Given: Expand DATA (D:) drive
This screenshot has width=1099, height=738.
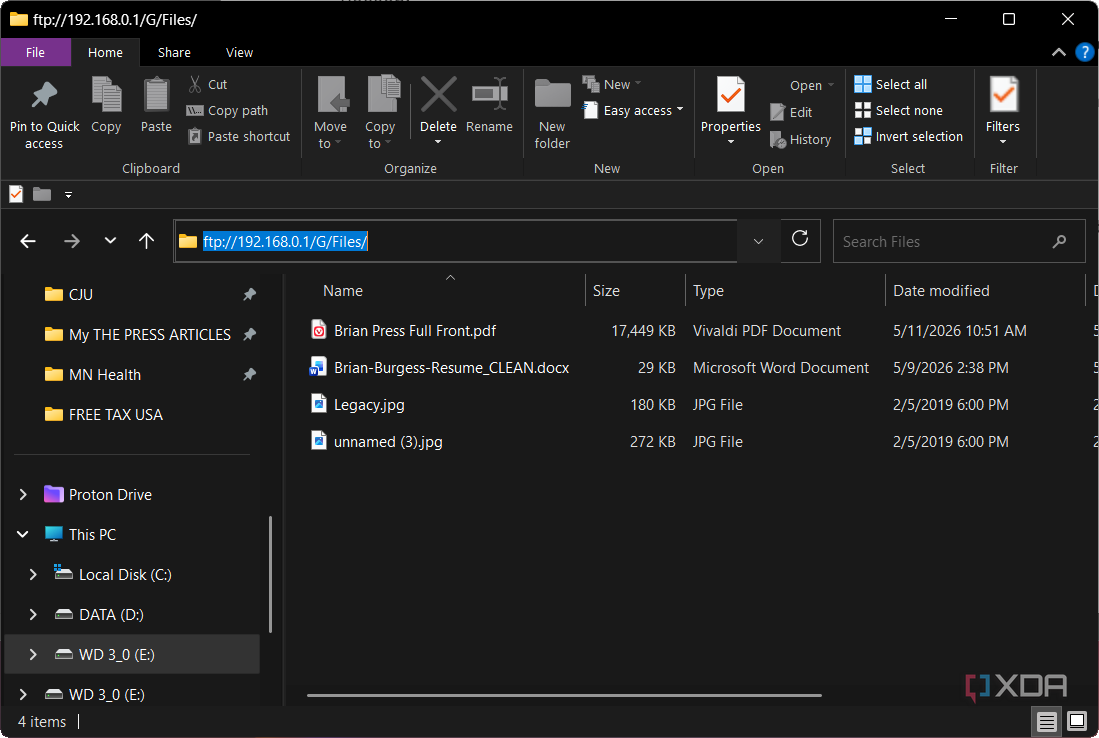Looking at the screenshot, I should tap(33, 615).
